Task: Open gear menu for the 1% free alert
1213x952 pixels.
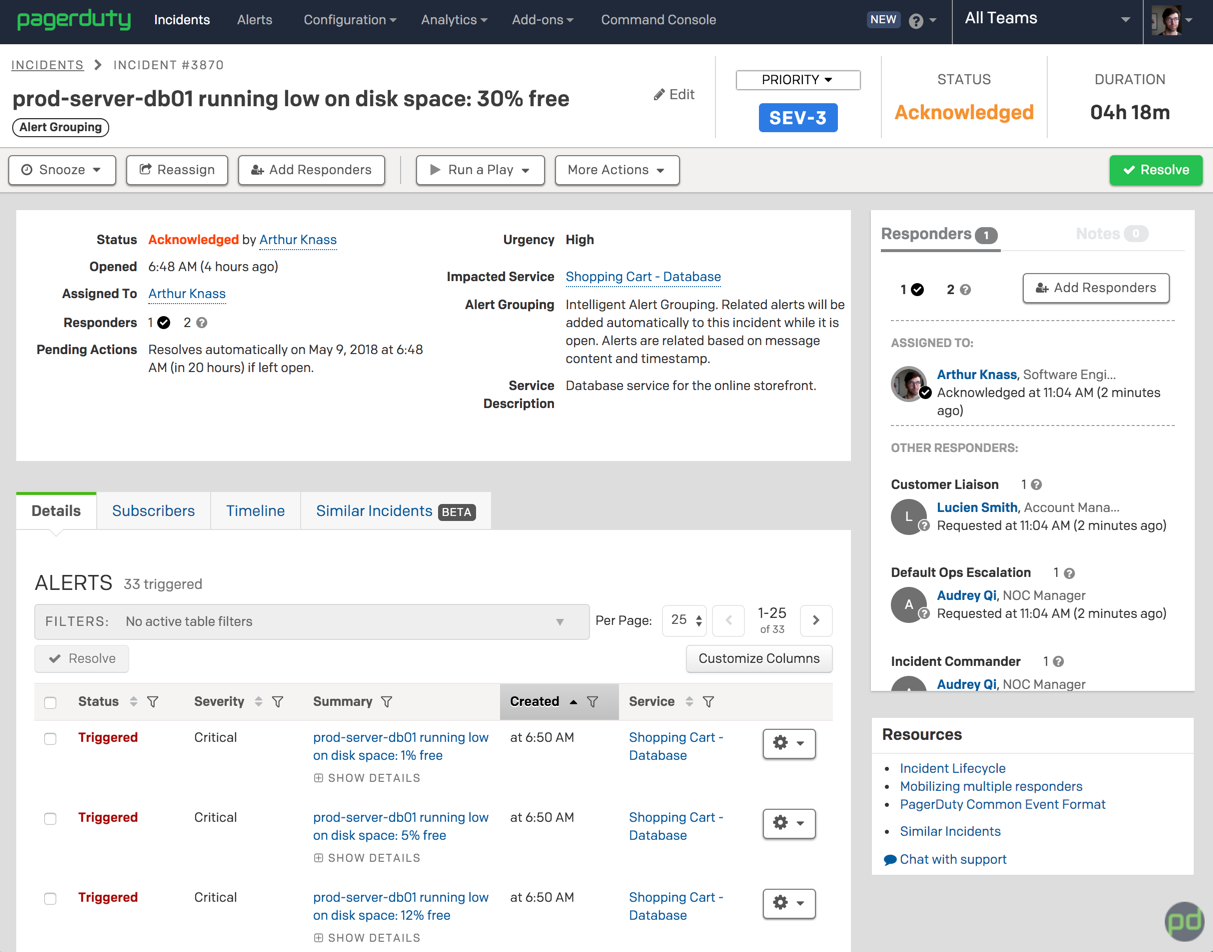Action: click(x=789, y=743)
